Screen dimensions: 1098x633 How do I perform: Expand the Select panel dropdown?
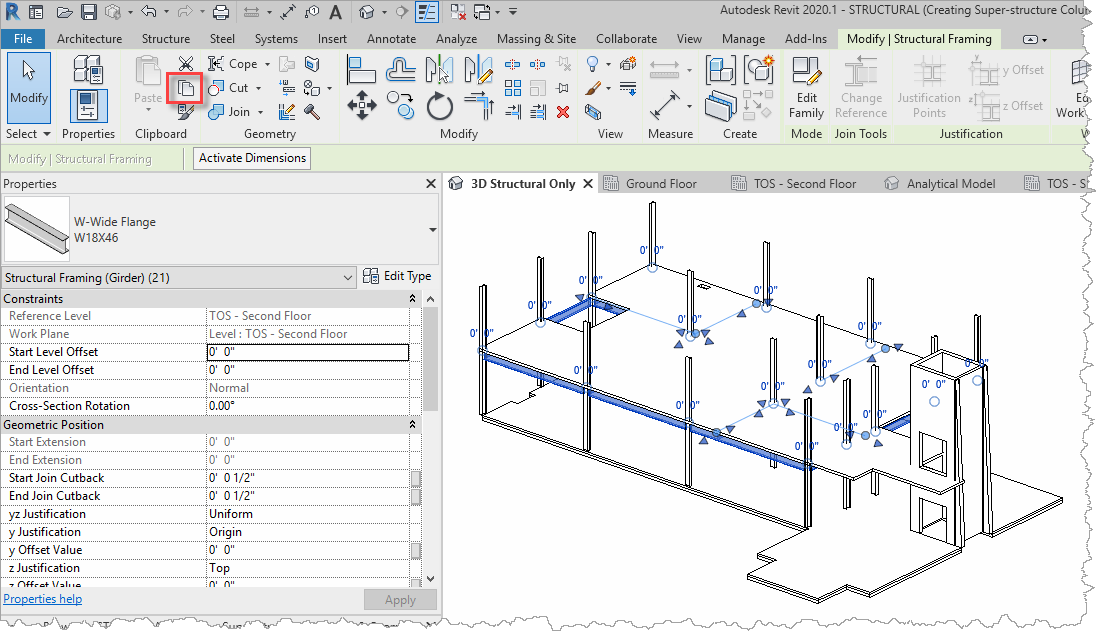(x=47, y=134)
